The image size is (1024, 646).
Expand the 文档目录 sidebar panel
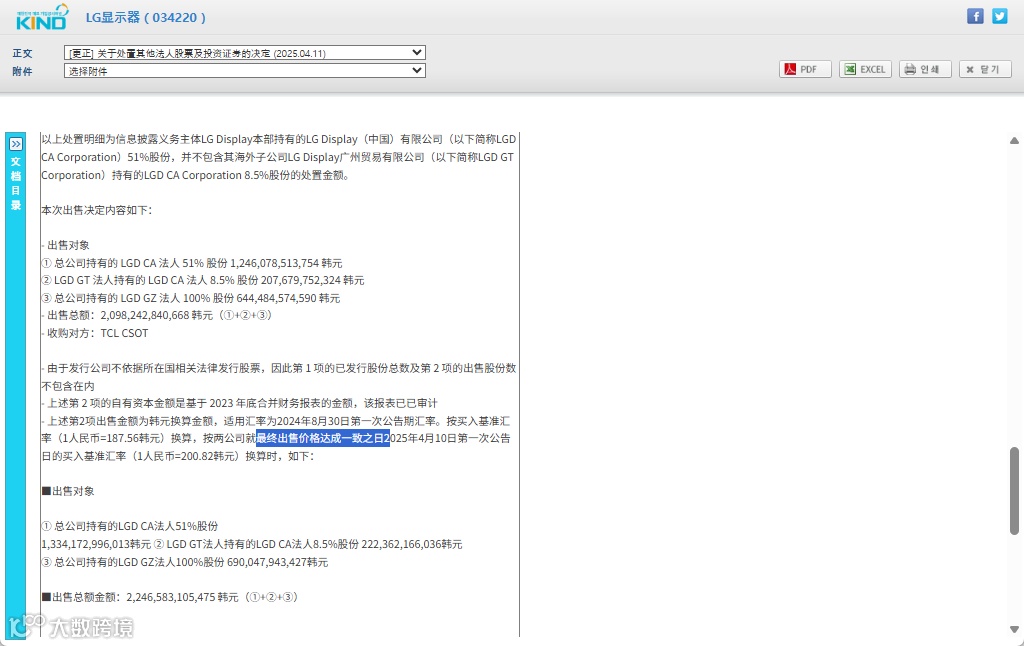16,144
